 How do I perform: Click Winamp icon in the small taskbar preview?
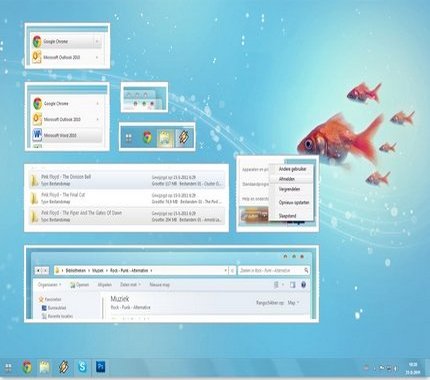click(x=183, y=137)
